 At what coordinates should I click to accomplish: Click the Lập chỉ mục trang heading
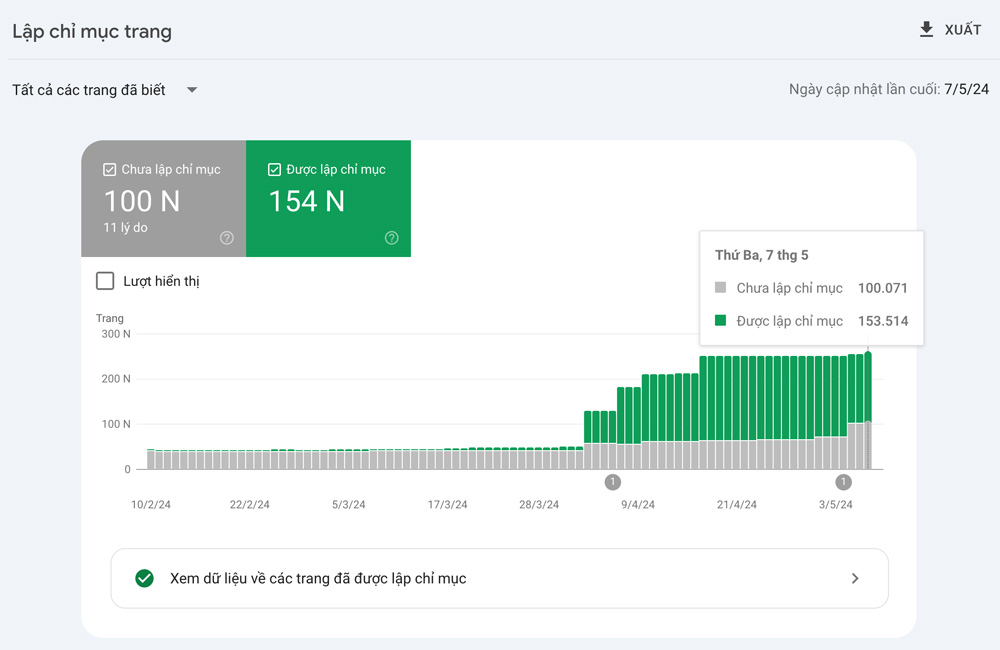[x=92, y=31]
